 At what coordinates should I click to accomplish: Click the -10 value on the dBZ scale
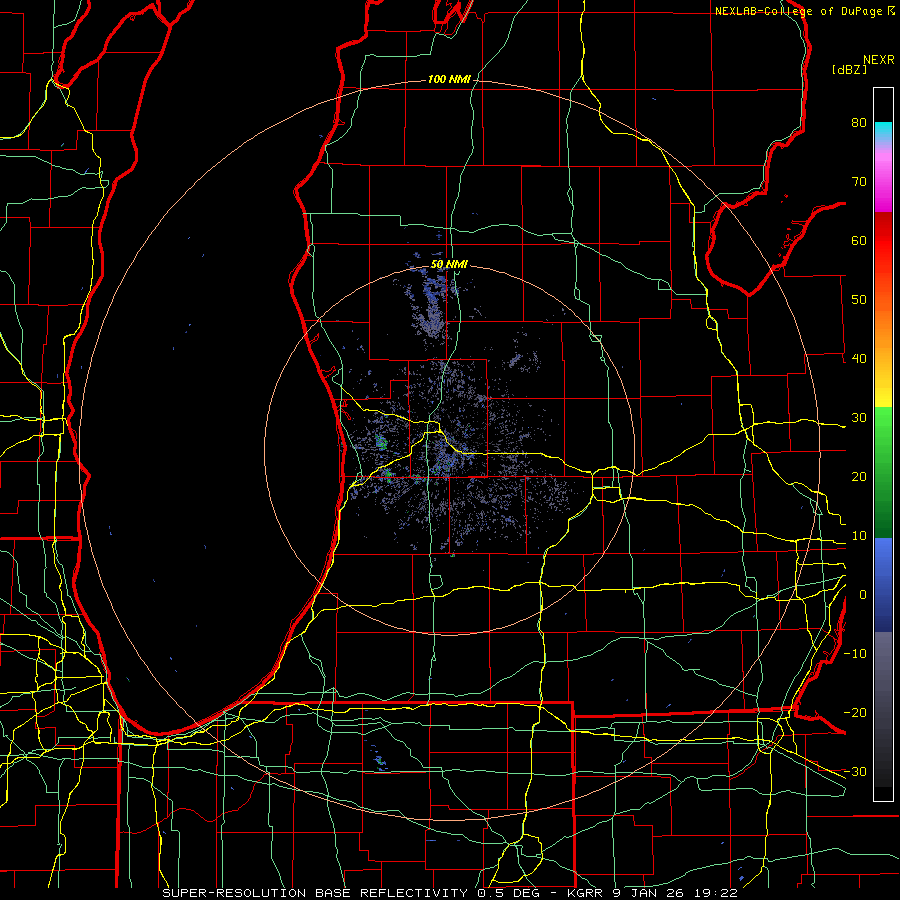855,654
